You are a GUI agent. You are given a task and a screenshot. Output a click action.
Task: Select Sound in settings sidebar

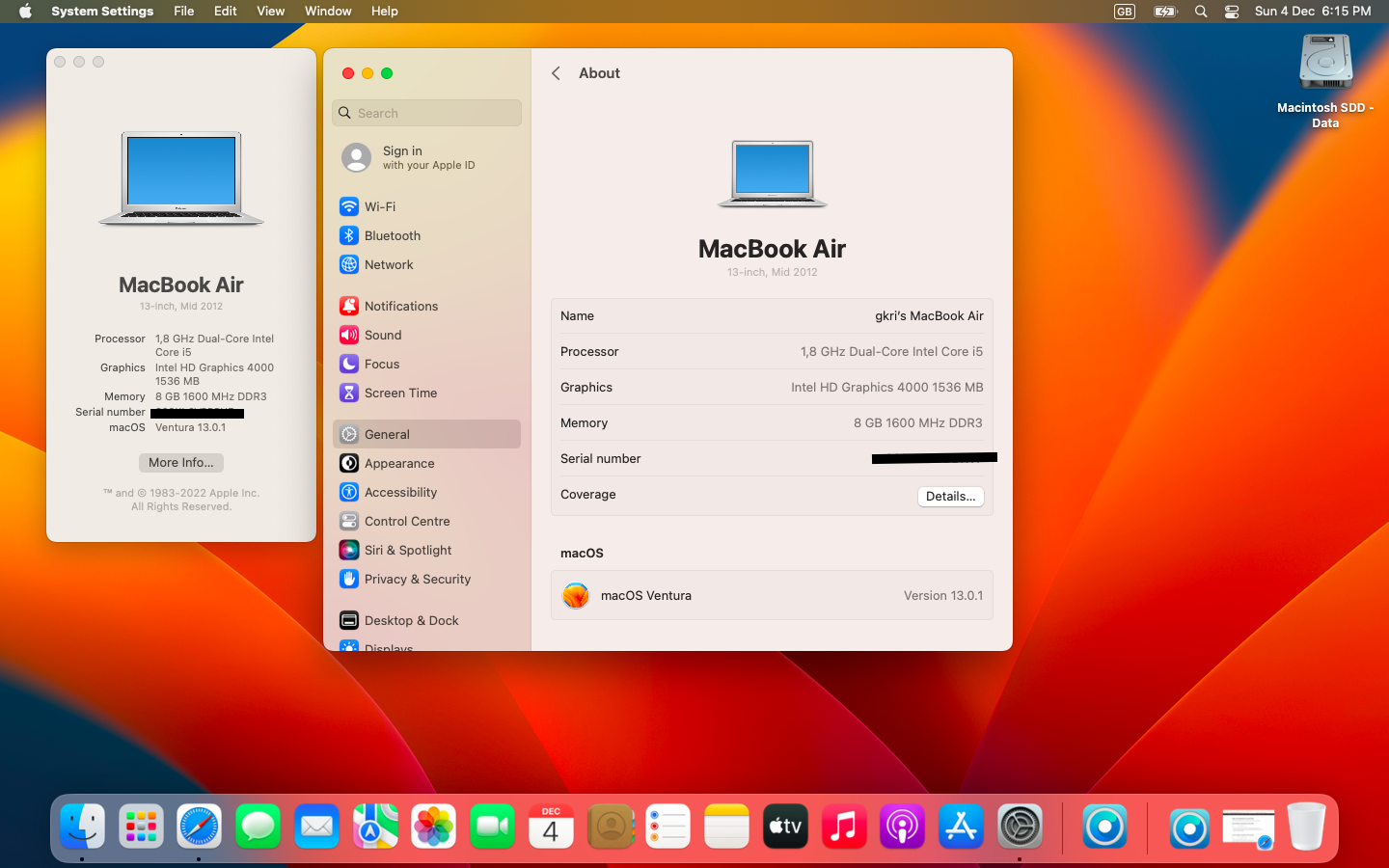[x=382, y=335]
